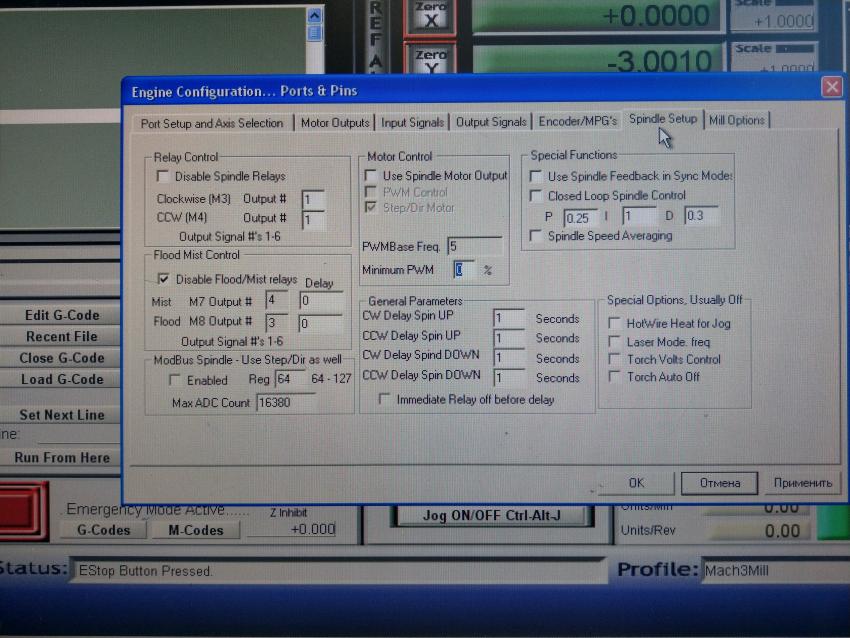Image resolution: width=850 pixels, height=638 pixels.
Task: Click the PWMBase Freq. input field
Action: point(474,246)
